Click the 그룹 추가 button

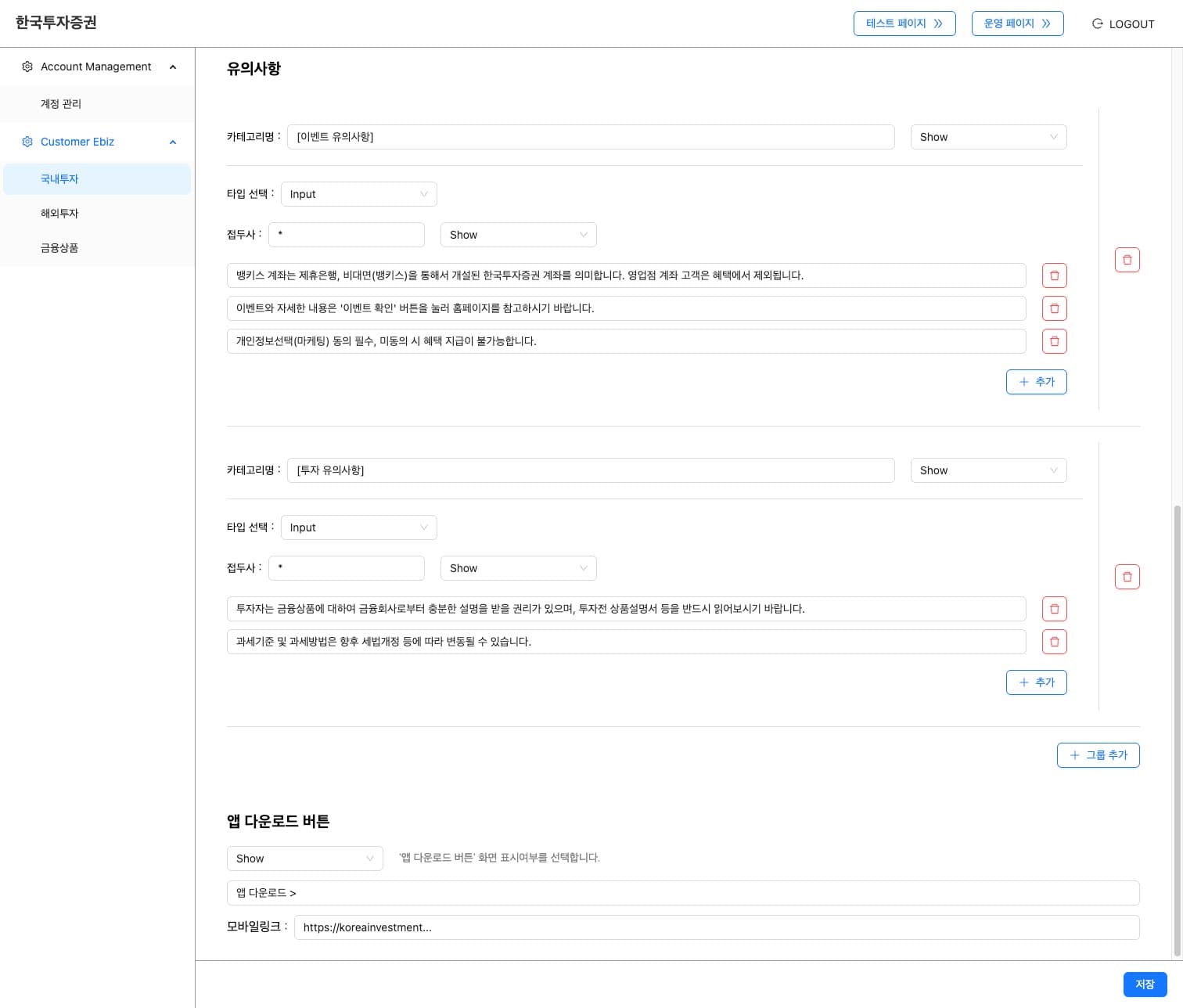click(1098, 755)
